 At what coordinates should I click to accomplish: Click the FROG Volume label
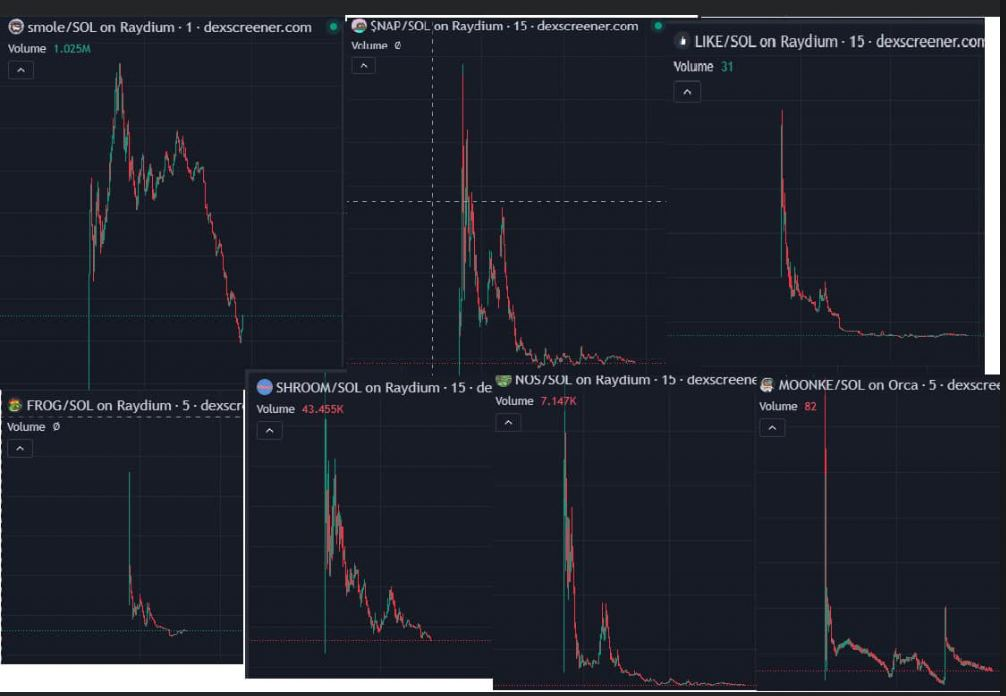pyautogui.click(x=26, y=427)
